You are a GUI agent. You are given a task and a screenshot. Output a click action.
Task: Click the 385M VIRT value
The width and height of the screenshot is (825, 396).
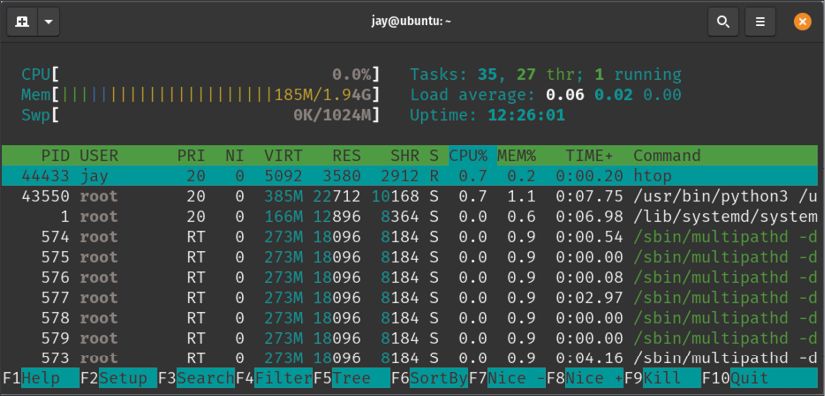pos(284,196)
